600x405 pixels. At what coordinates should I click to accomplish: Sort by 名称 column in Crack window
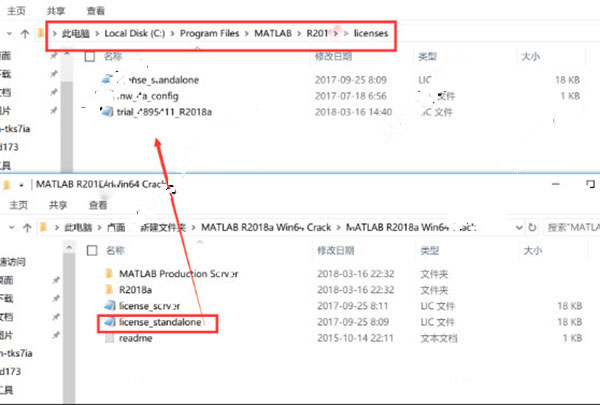[115, 250]
